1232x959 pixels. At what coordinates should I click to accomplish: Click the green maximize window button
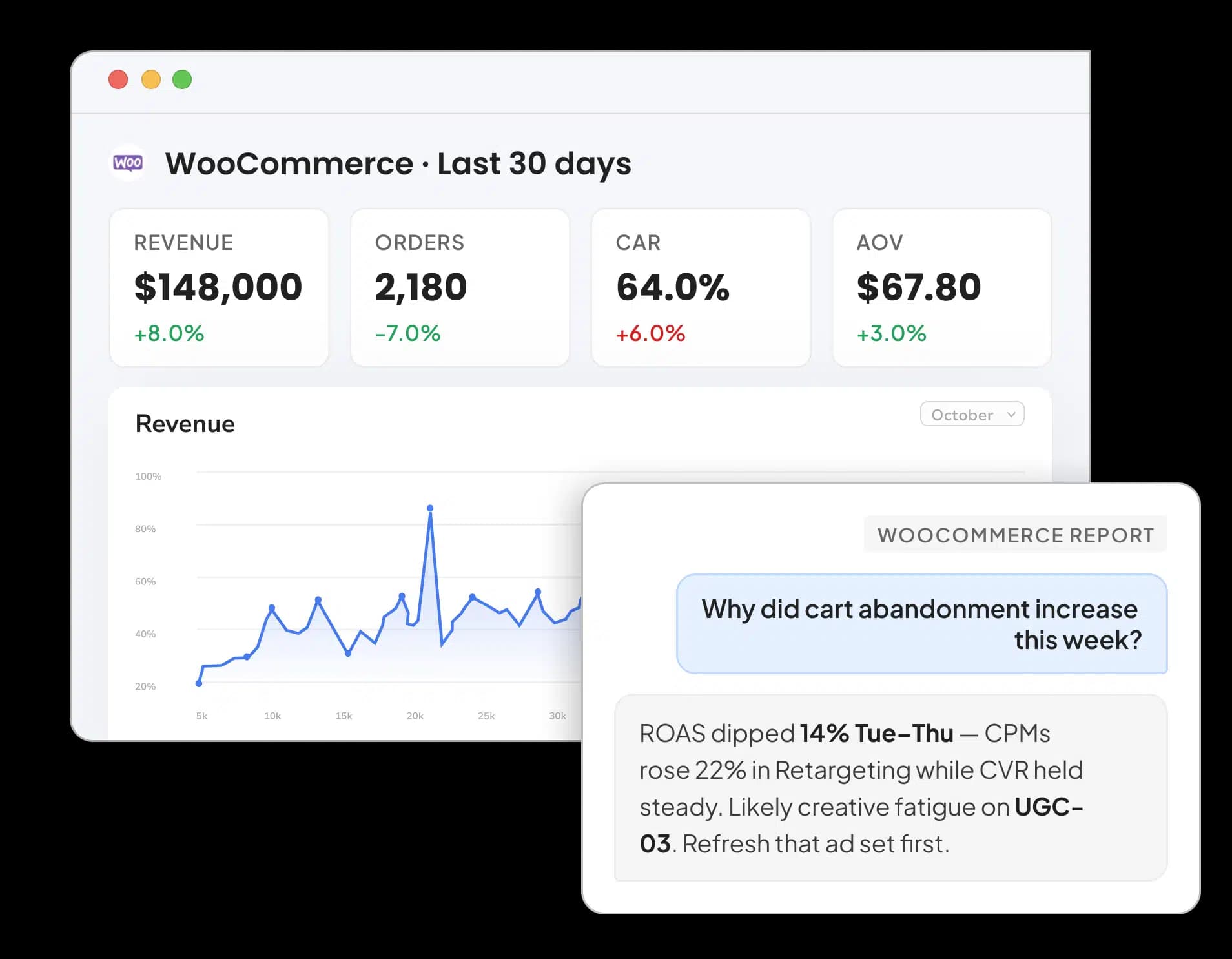[x=182, y=79]
